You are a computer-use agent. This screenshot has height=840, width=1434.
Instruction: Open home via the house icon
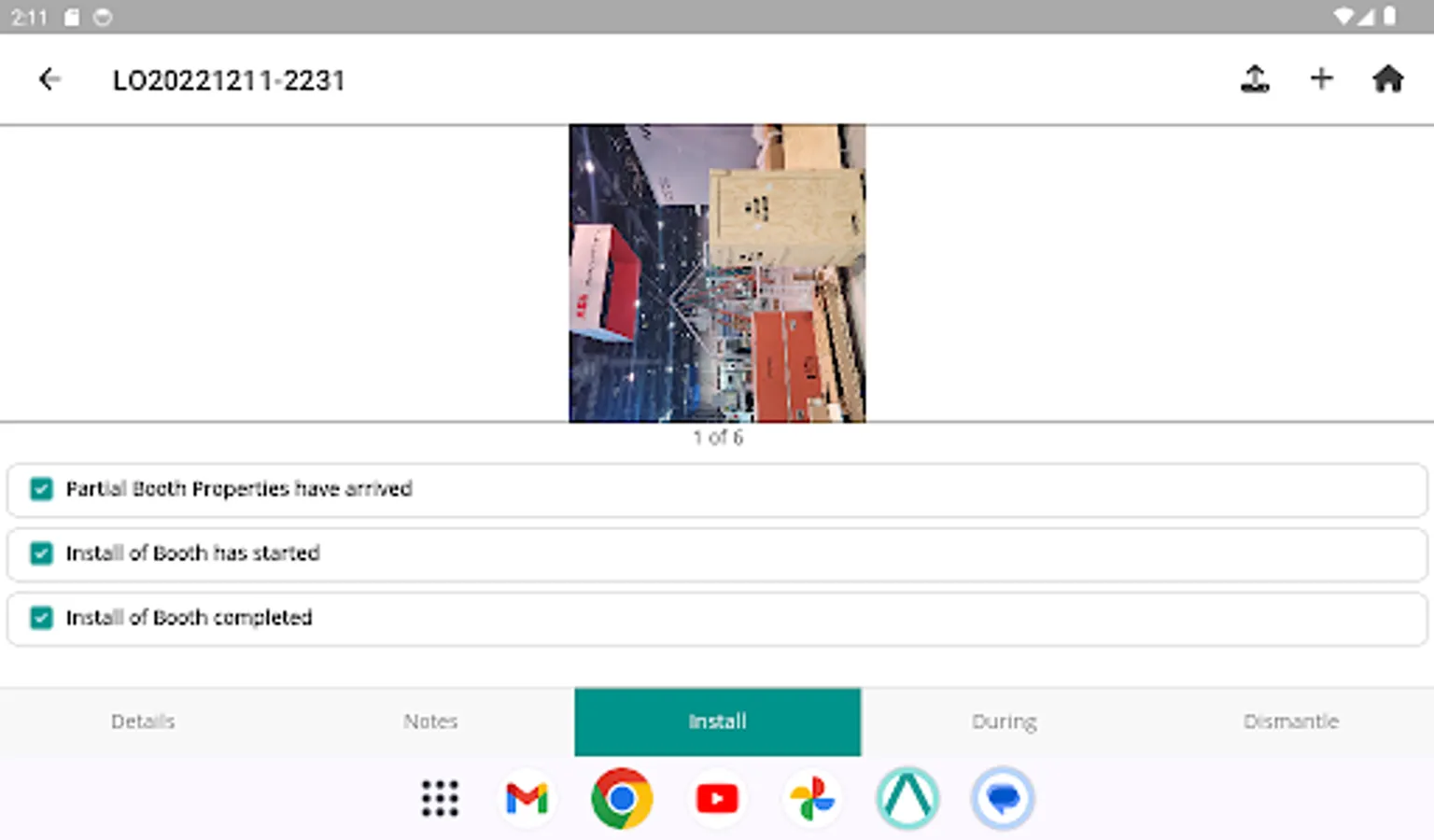pos(1389,79)
